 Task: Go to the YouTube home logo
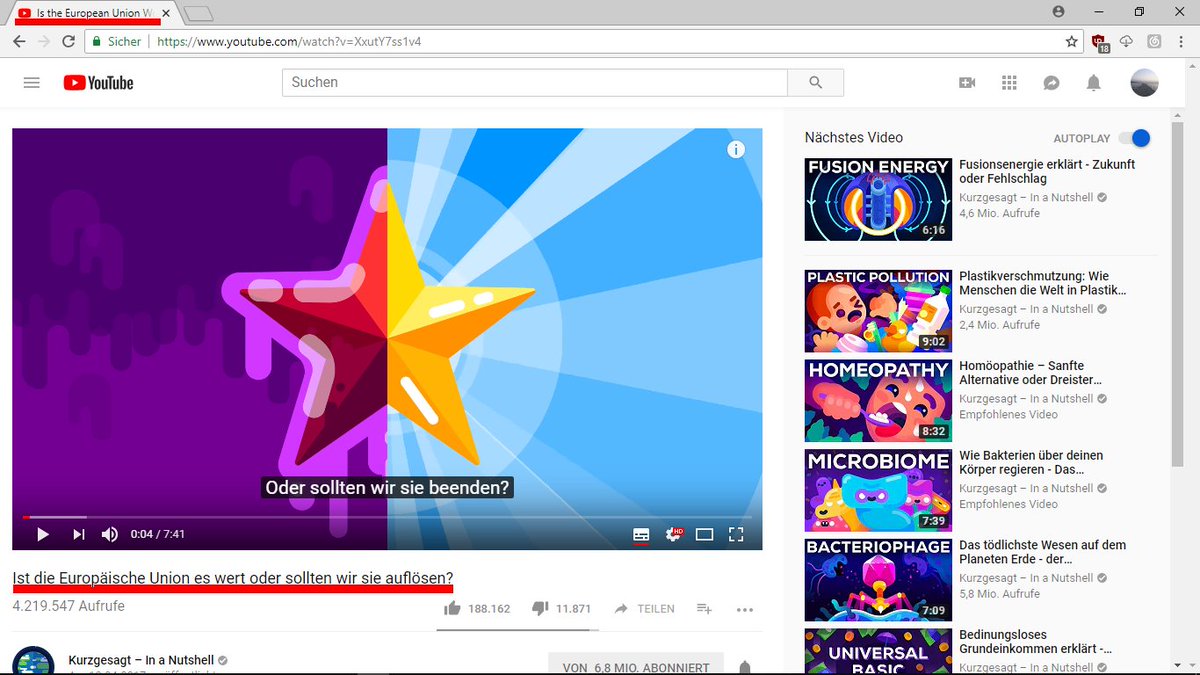pos(98,83)
